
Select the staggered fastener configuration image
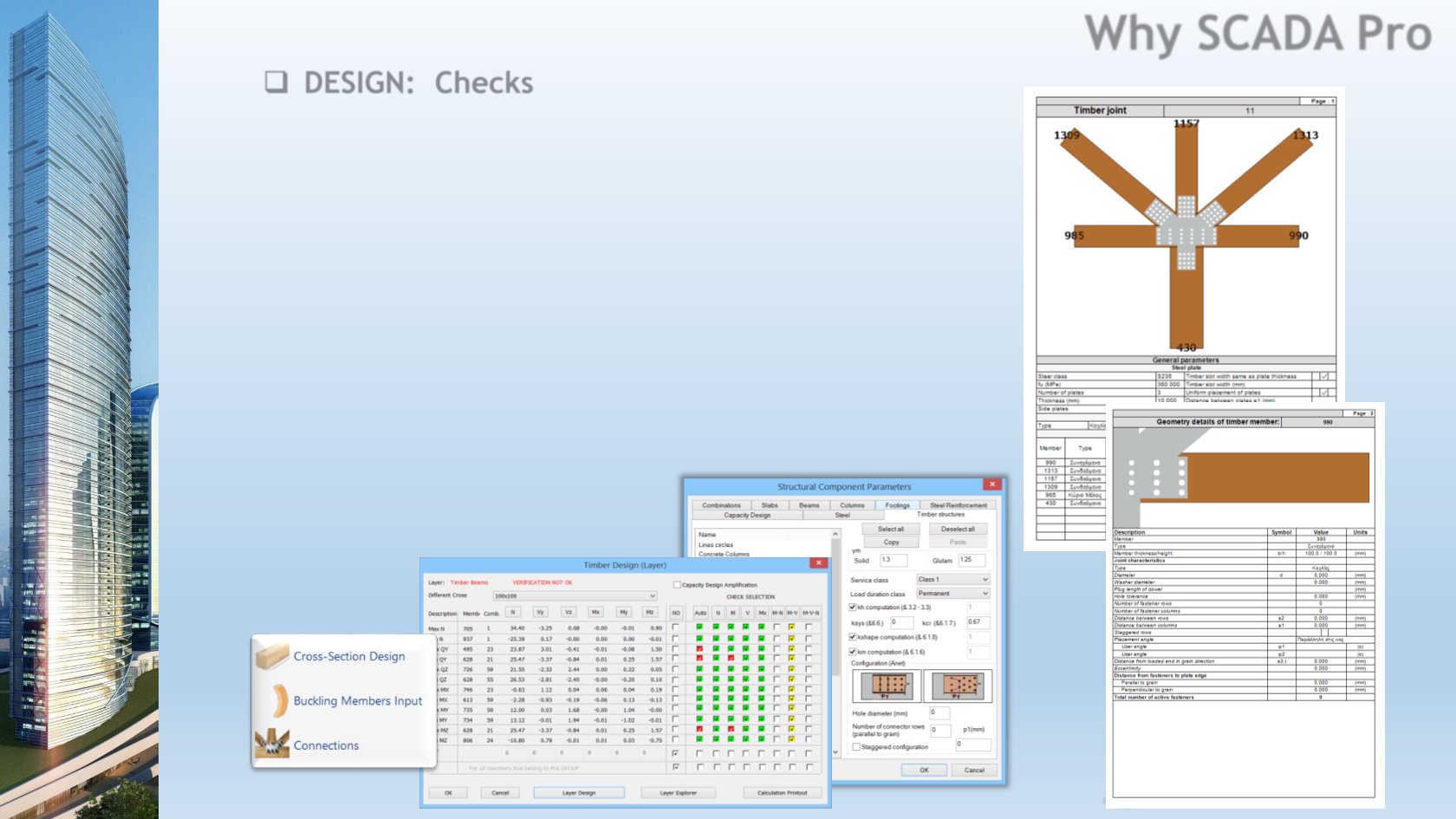click(958, 686)
